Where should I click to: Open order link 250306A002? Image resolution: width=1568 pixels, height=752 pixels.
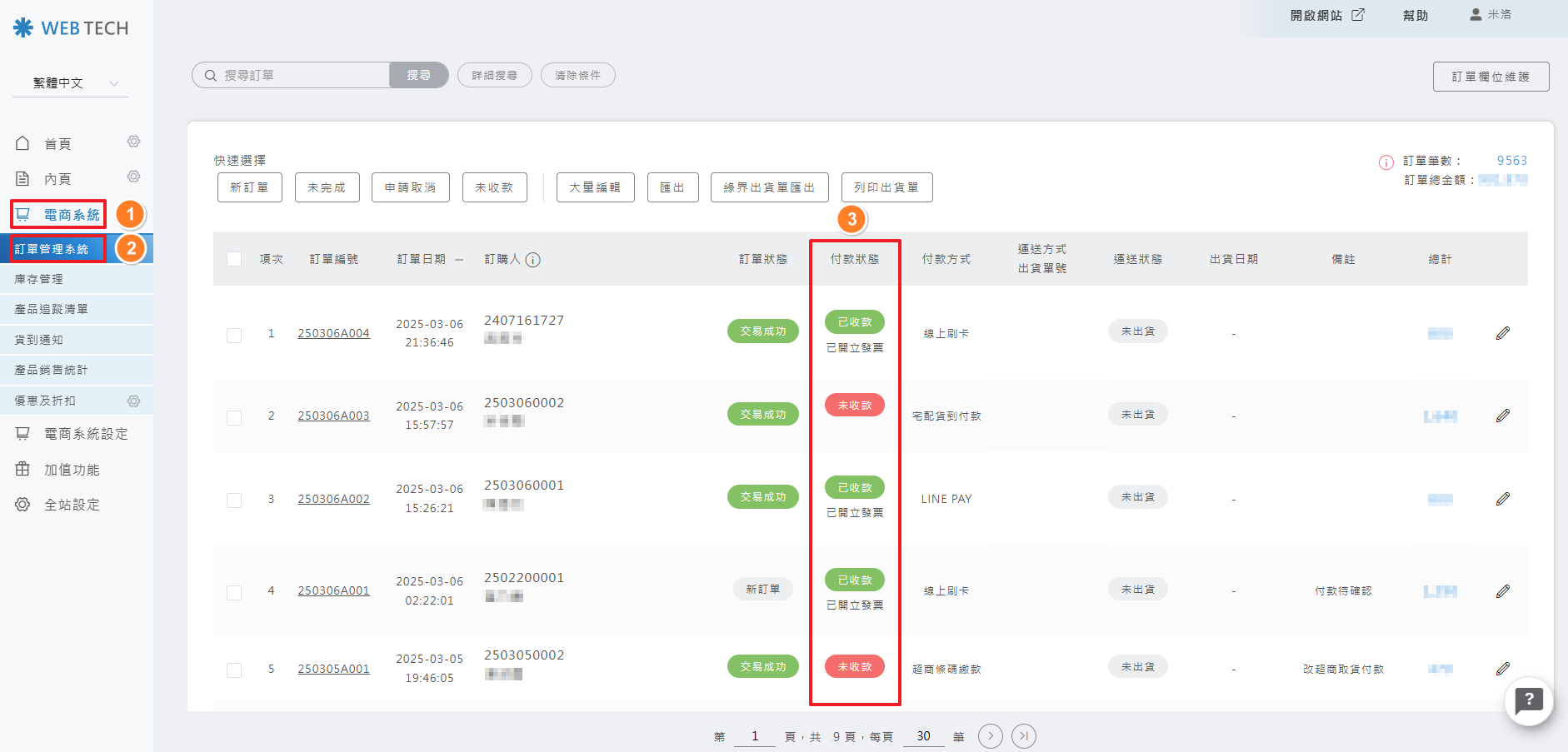pos(333,499)
